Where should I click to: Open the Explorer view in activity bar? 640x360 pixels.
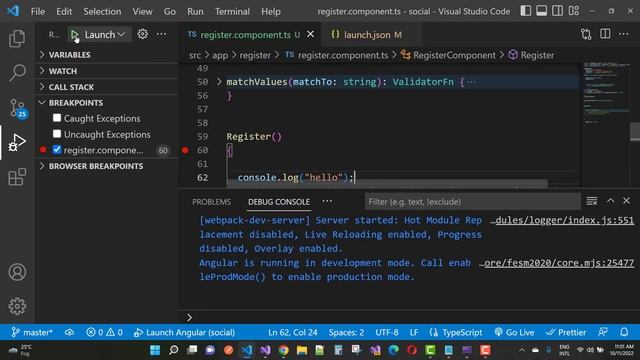(17, 38)
